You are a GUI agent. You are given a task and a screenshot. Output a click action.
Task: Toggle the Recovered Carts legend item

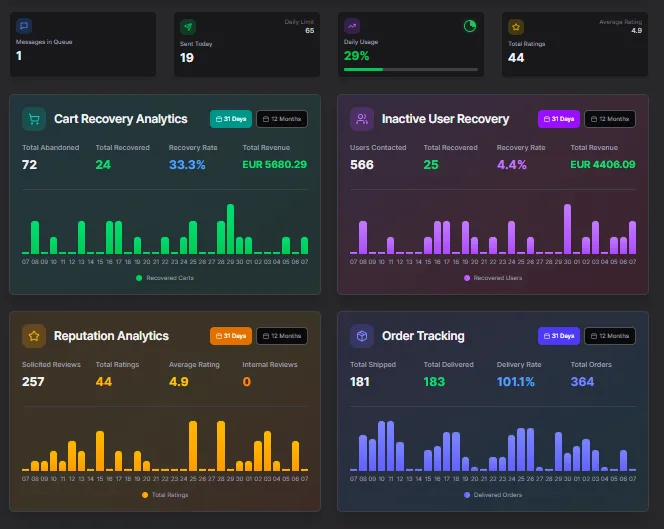click(x=165, y=278)
